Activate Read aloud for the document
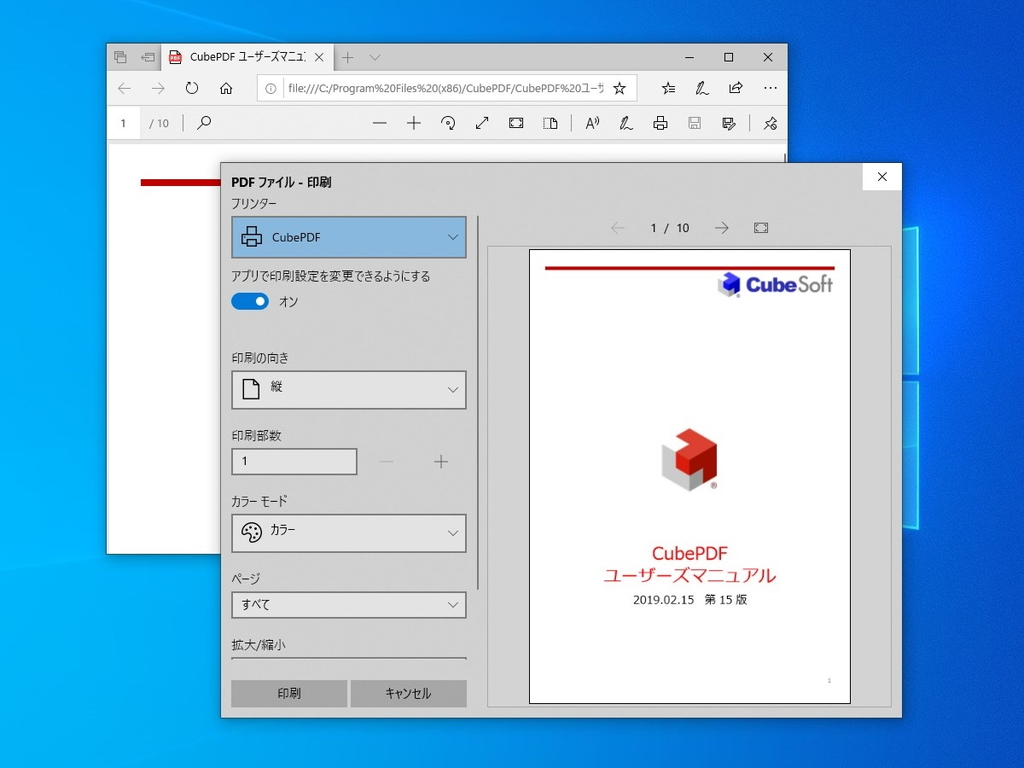Screen dimensions: 1024x768 pos(592,122)
